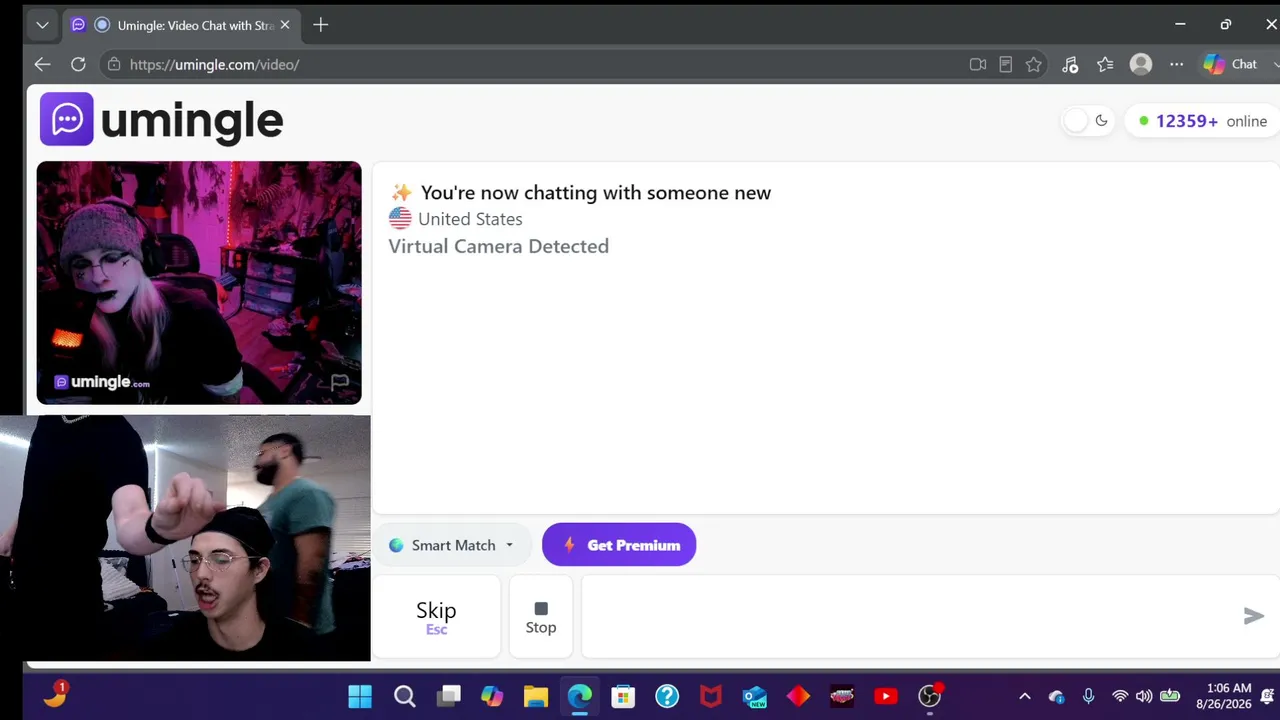Show hidden system tray icons
This screenshot has height=720, width=1280.
click(1024, 696)
